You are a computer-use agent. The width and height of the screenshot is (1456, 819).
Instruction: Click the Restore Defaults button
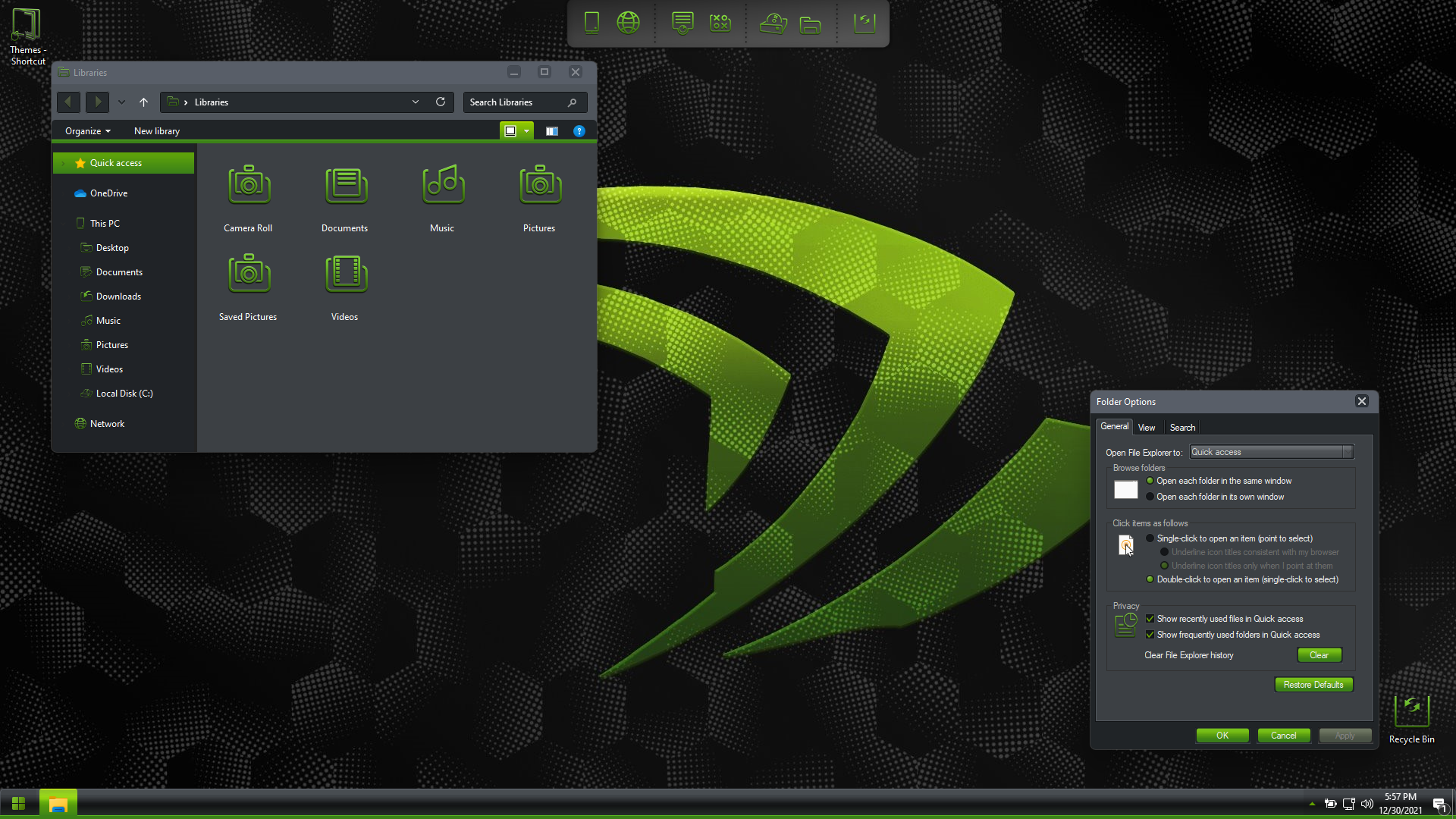point(1313,685)
